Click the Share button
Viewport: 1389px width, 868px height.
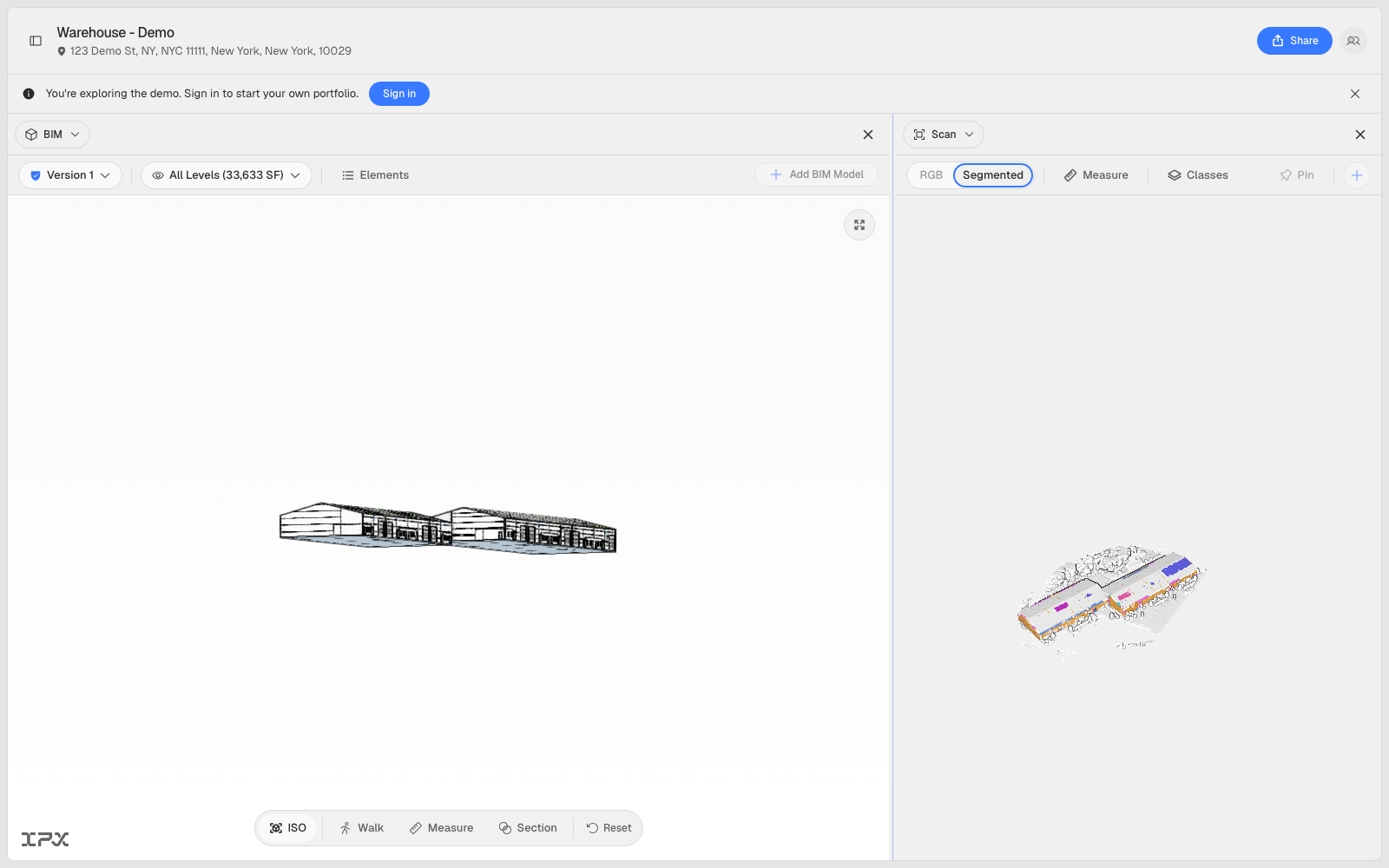click(x=1294, y=41)
